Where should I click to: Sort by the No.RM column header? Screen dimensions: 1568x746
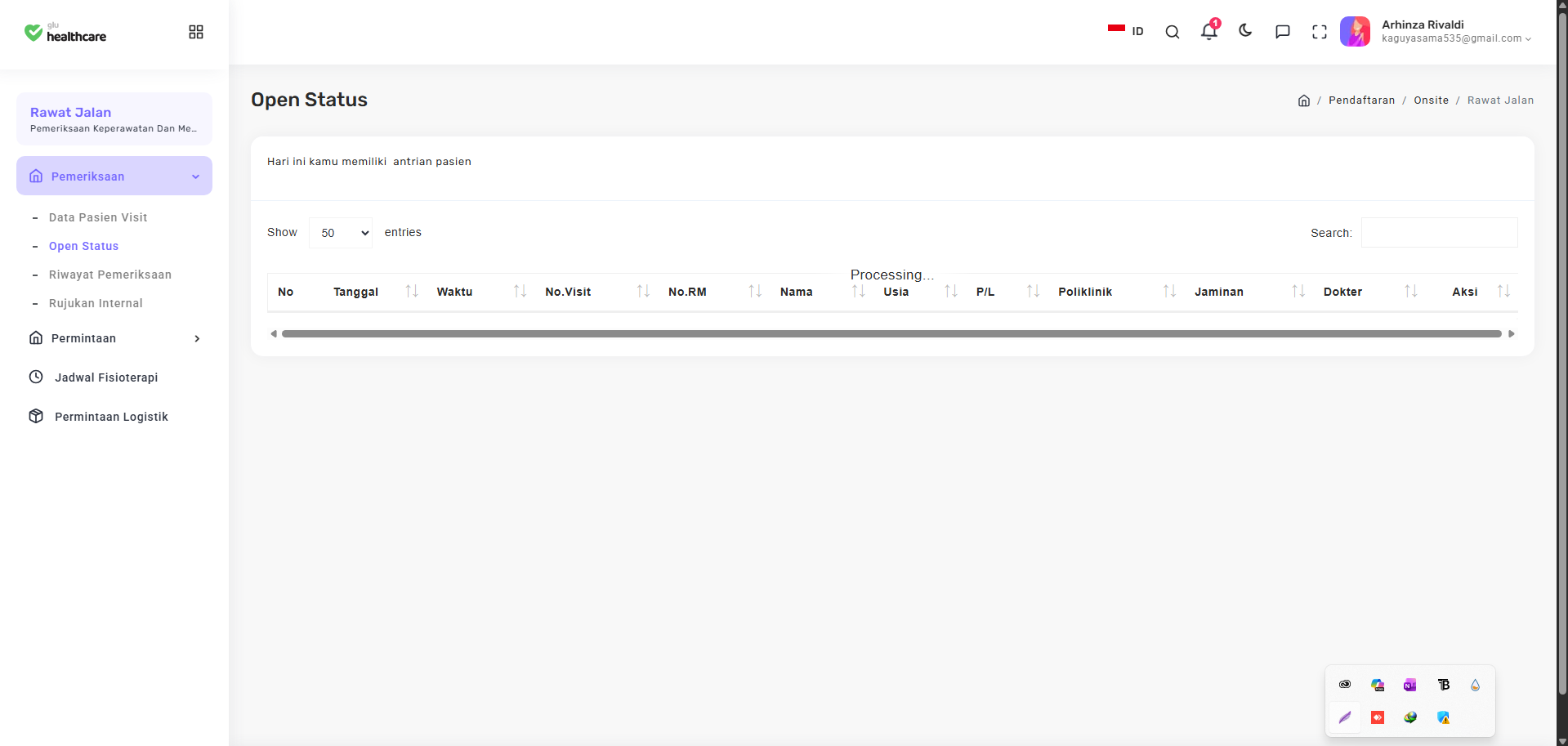pyautogui.click(x=714, y=292)
